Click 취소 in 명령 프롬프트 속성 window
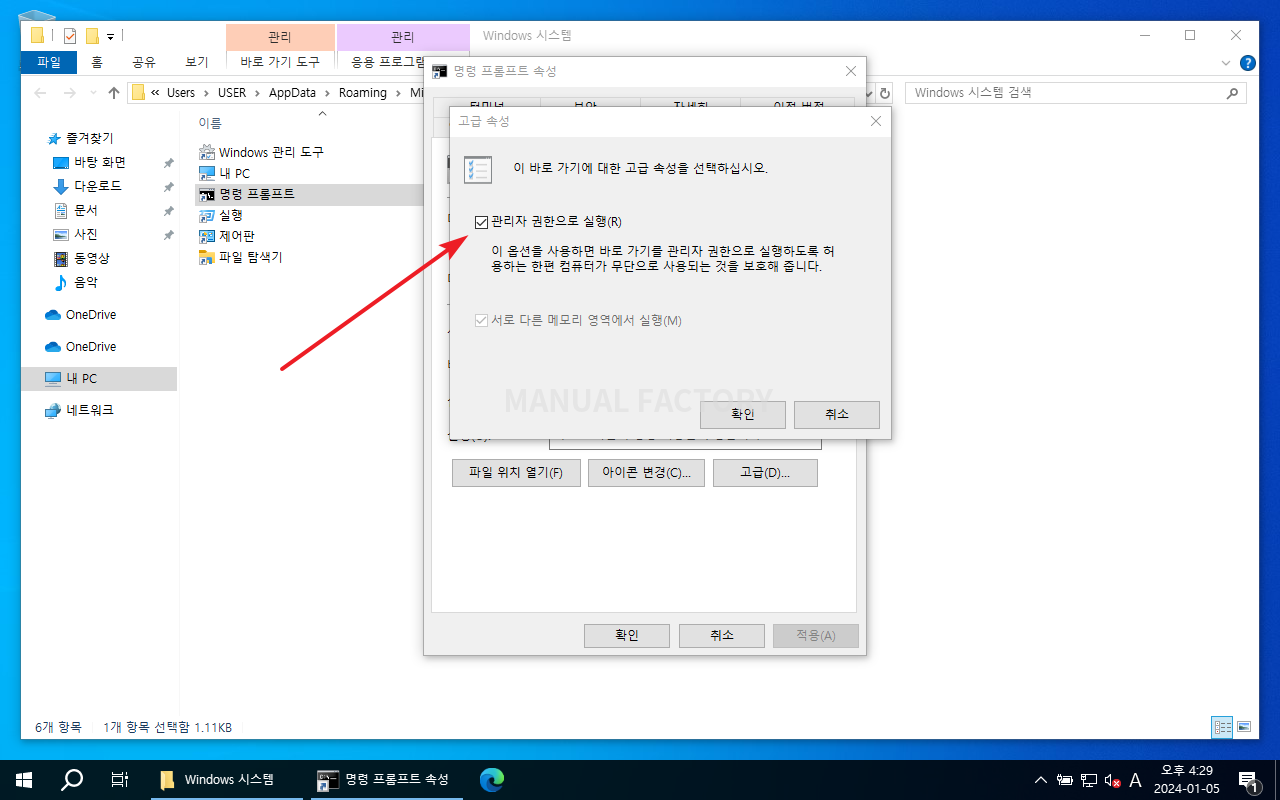This screenshot has height=800, width=1280. (x=721, y=635)
